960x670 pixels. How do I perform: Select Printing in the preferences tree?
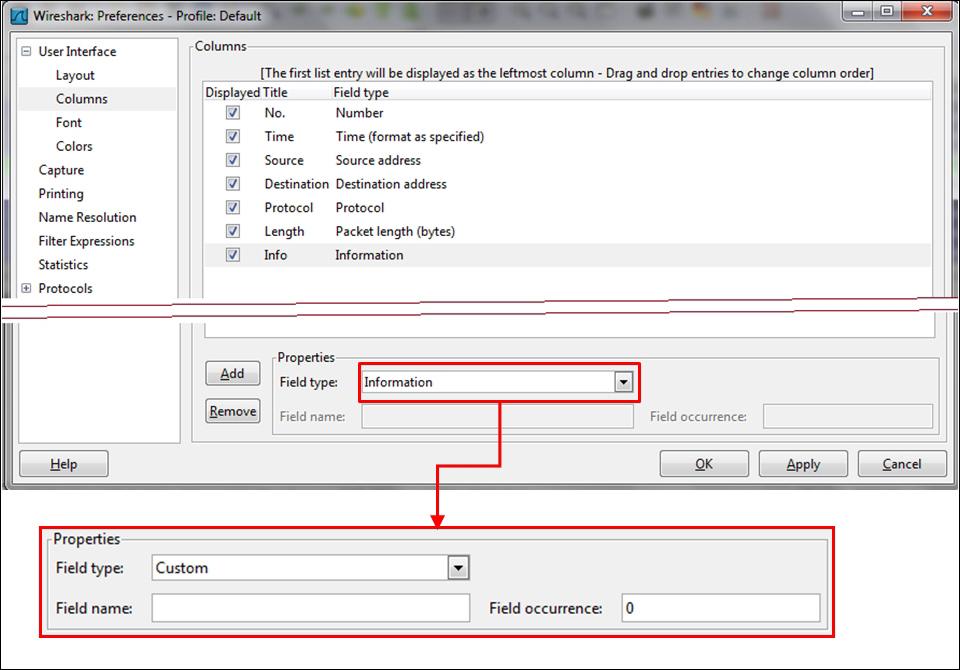(61, 194)
